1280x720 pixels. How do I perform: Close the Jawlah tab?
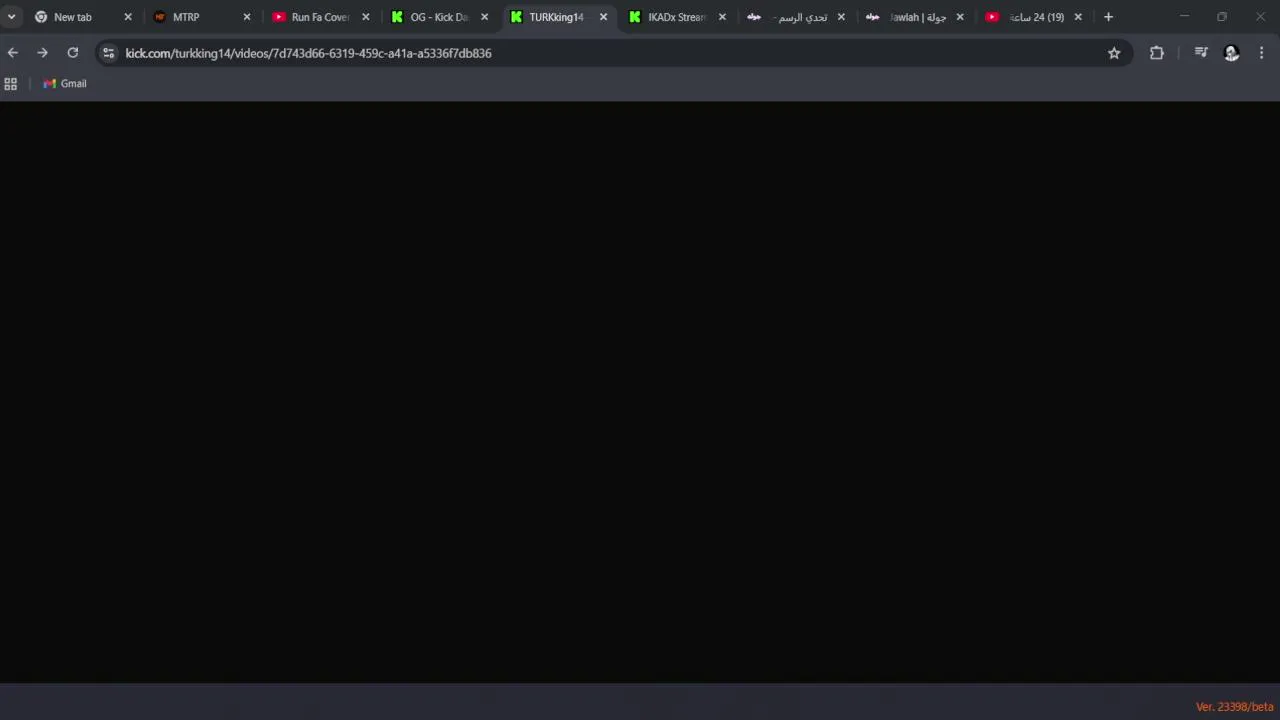tap(960, 17)
